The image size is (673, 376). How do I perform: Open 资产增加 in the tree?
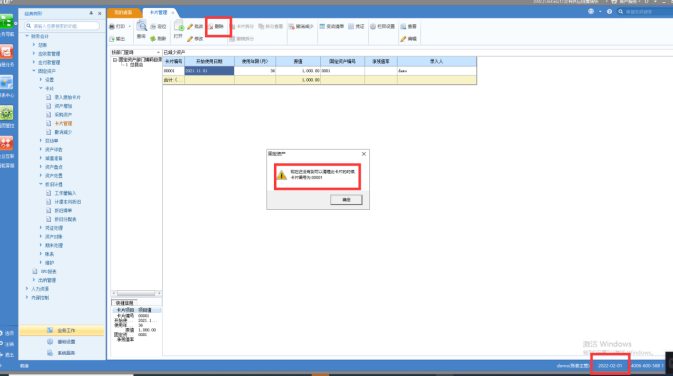[63, 106]
